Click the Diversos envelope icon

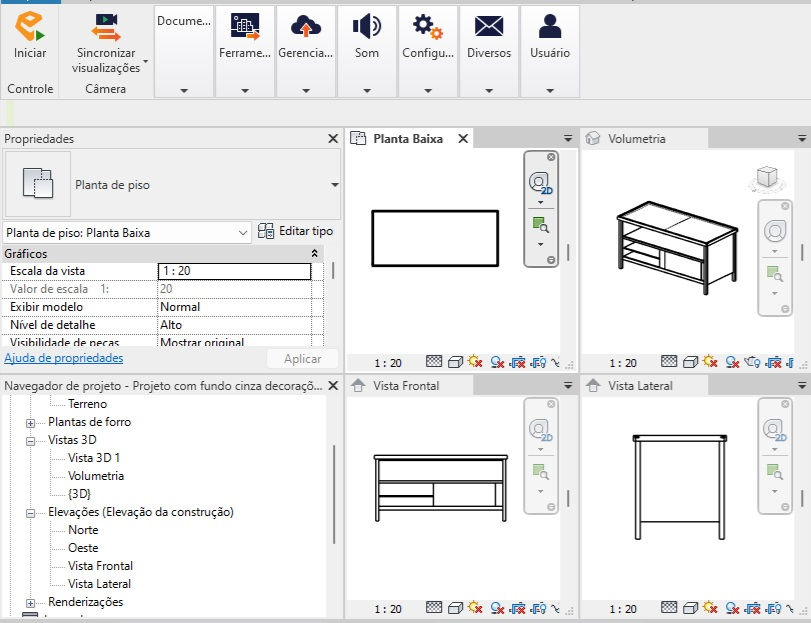tap(489, 26)
